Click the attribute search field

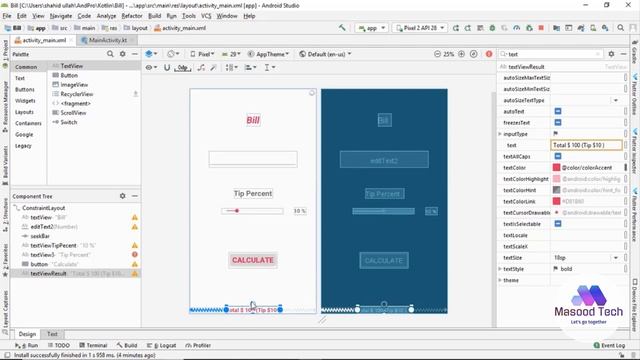pos(550,54)
